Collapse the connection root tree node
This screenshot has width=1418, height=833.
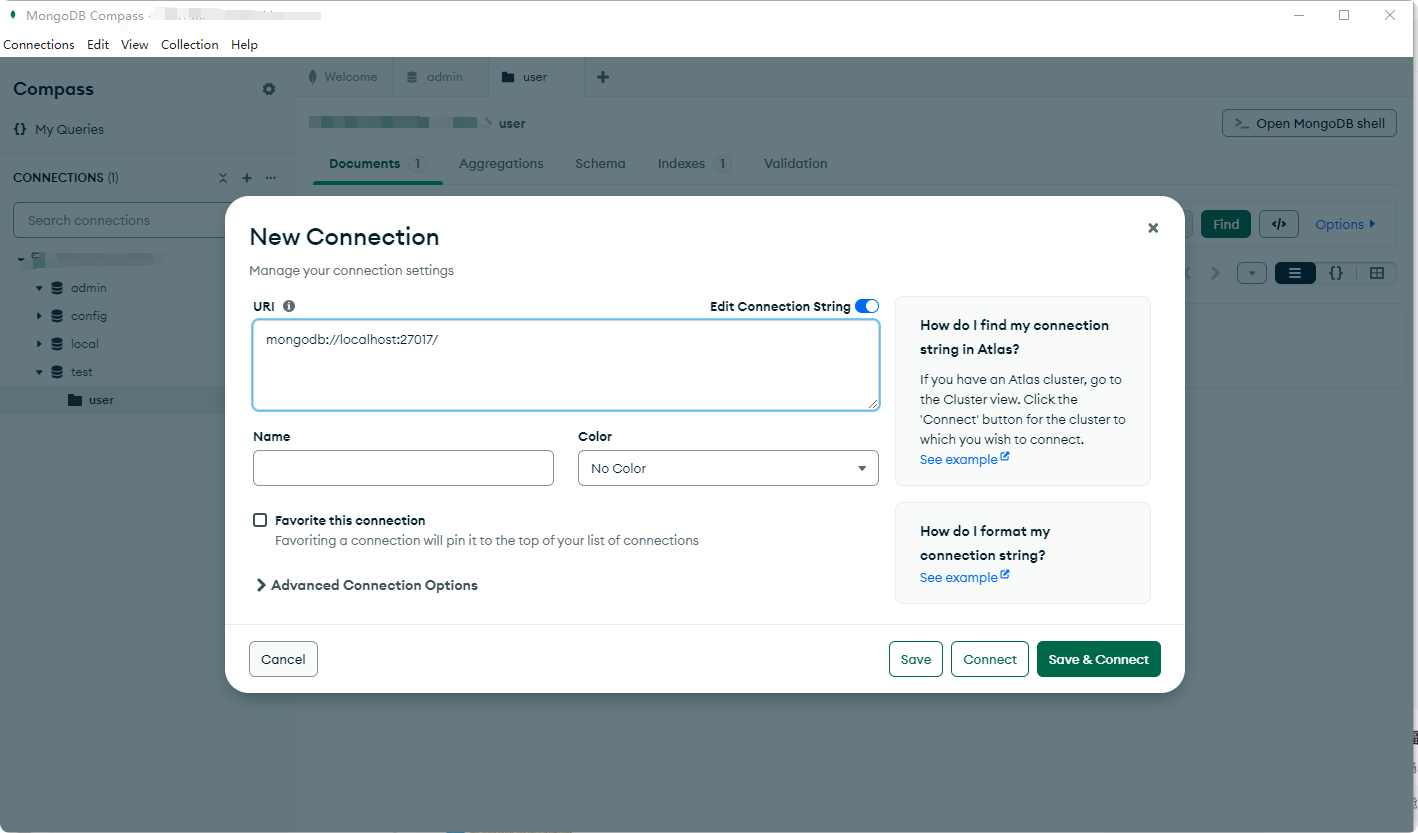pyautogui.click(x=21, y=260)
